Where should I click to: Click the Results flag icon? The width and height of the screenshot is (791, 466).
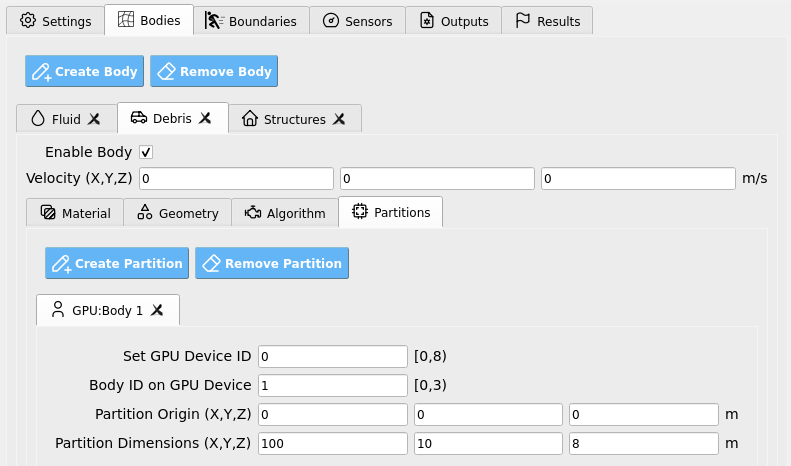pyautogui.click(x=523, y=21)
